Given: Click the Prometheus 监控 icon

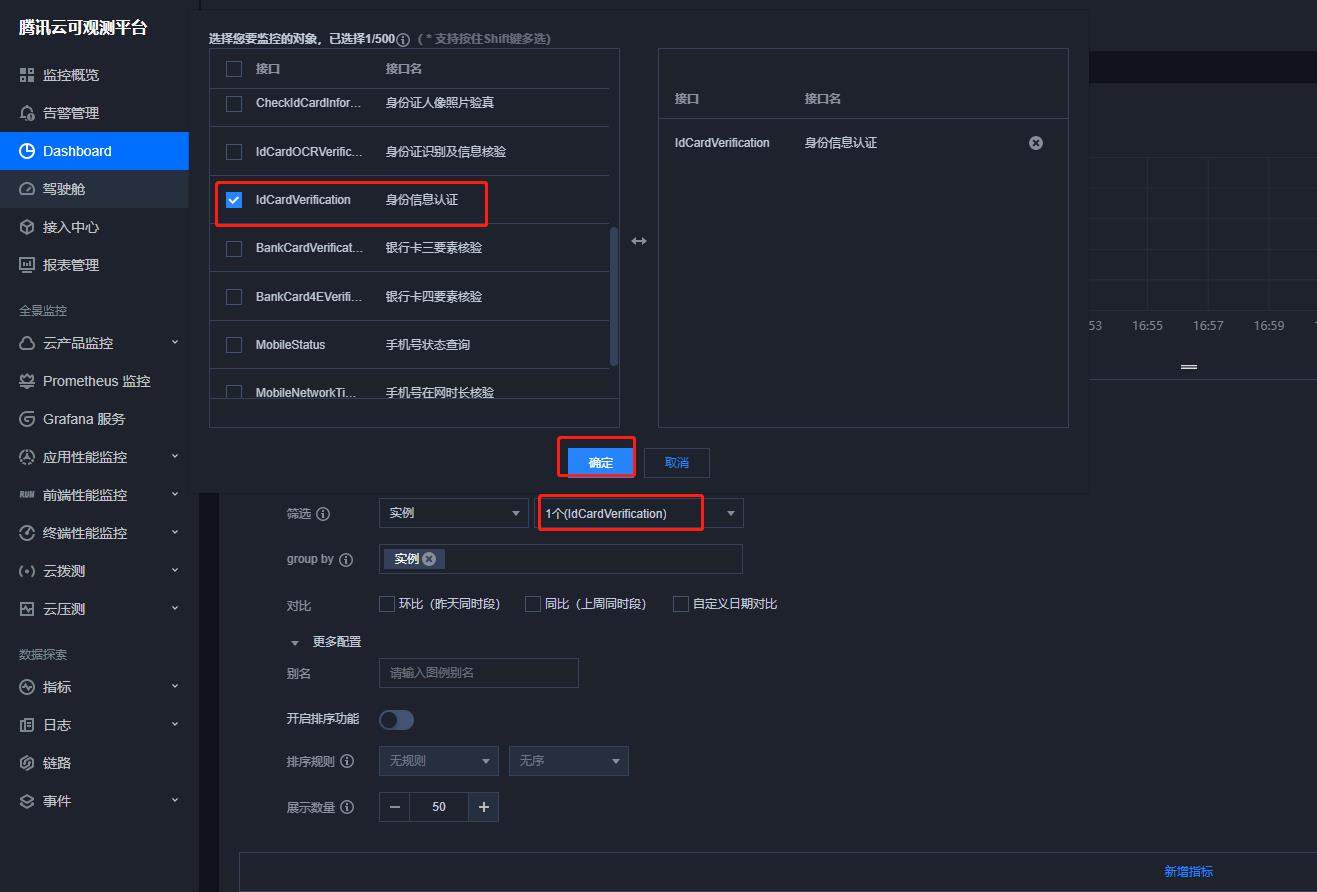Looking at the screenshot, I should [x=27, y=381].
